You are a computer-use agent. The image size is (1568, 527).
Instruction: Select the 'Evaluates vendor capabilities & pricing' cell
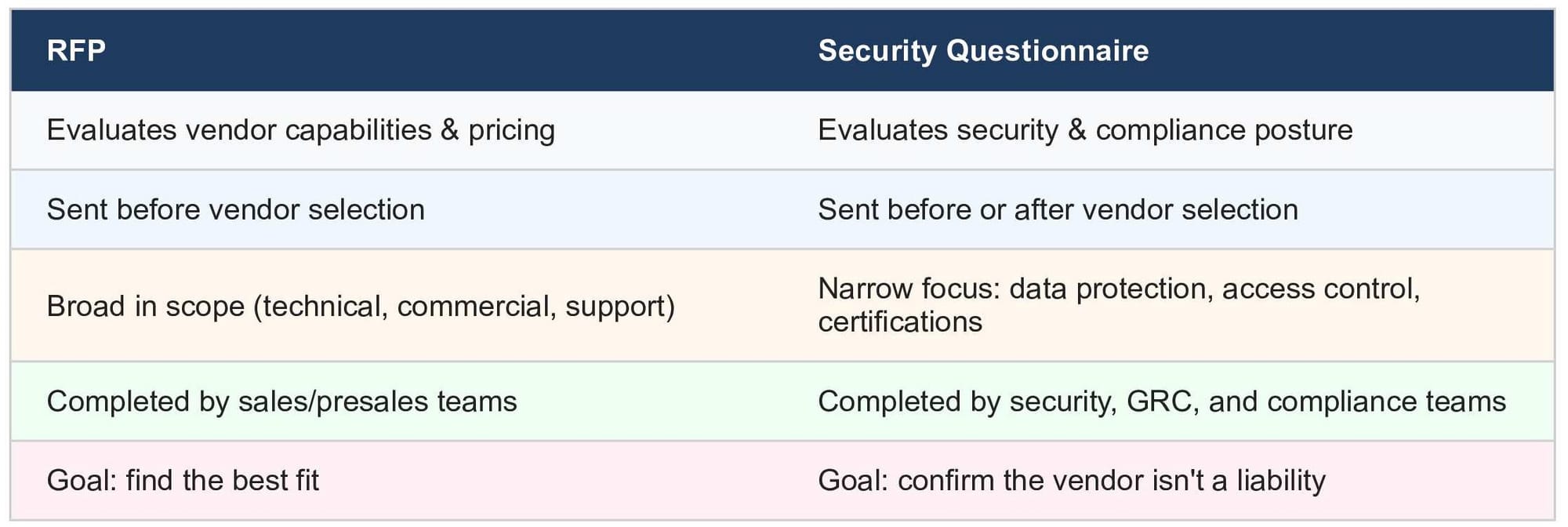[300, 130]
